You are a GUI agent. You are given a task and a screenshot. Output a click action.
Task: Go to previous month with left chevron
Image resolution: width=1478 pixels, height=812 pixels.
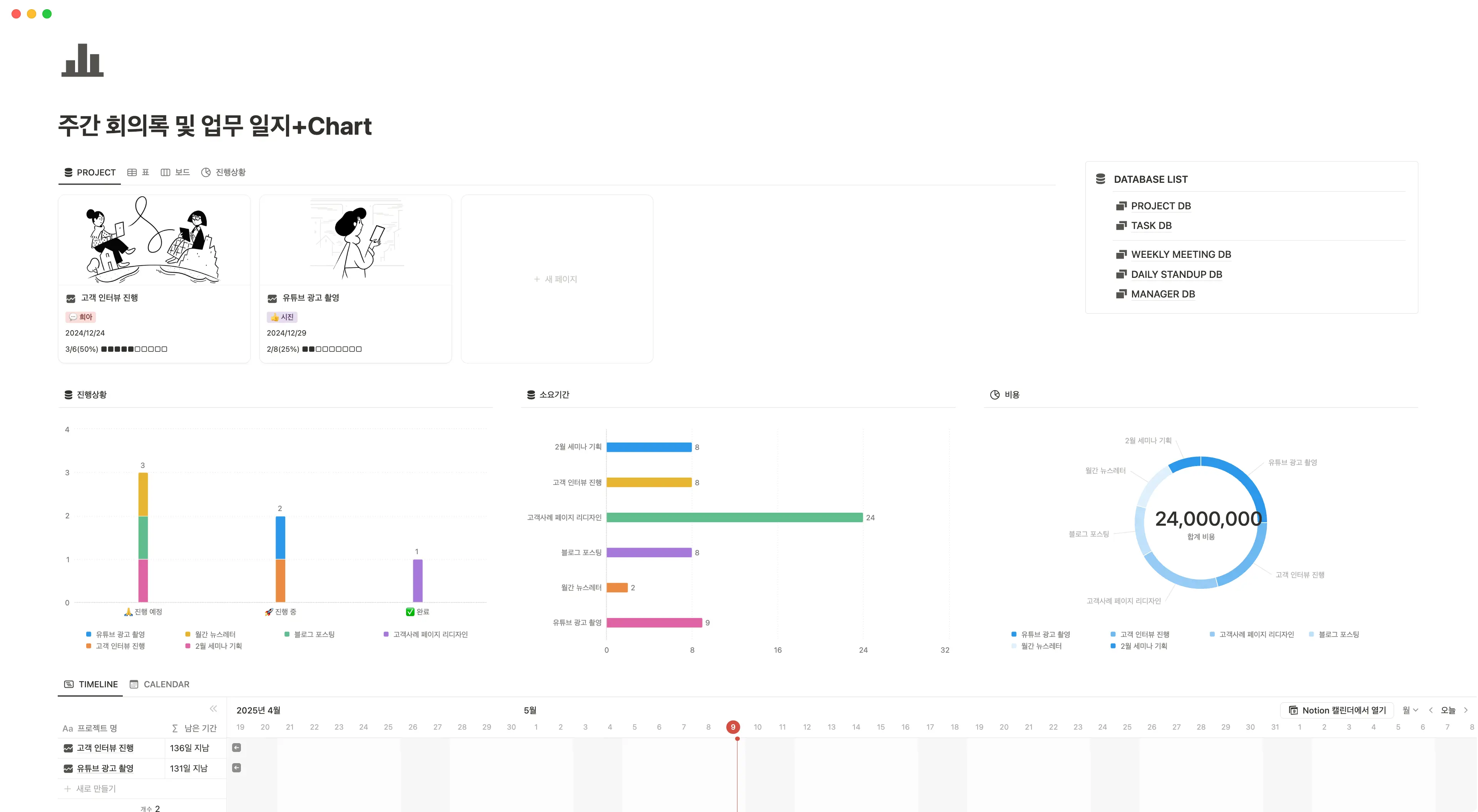click(x=1431, y=710)
